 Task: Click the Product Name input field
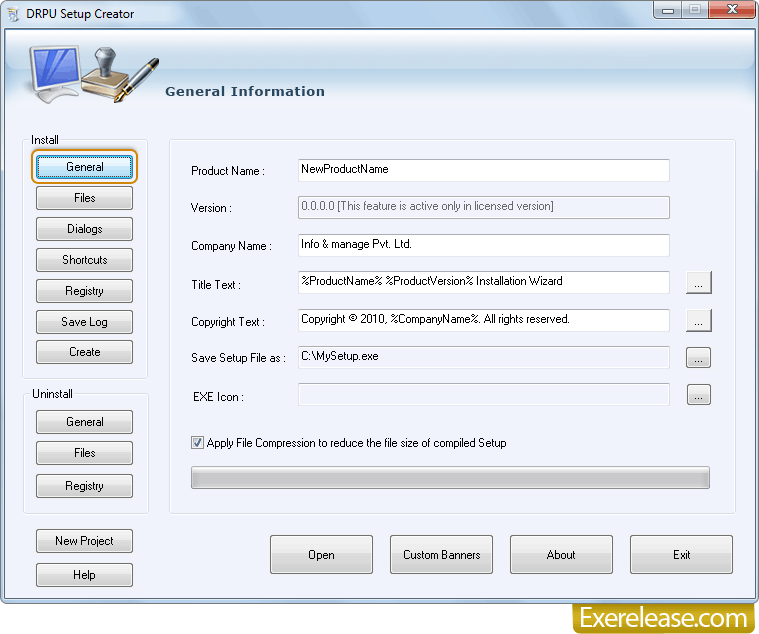click(484, 170)
